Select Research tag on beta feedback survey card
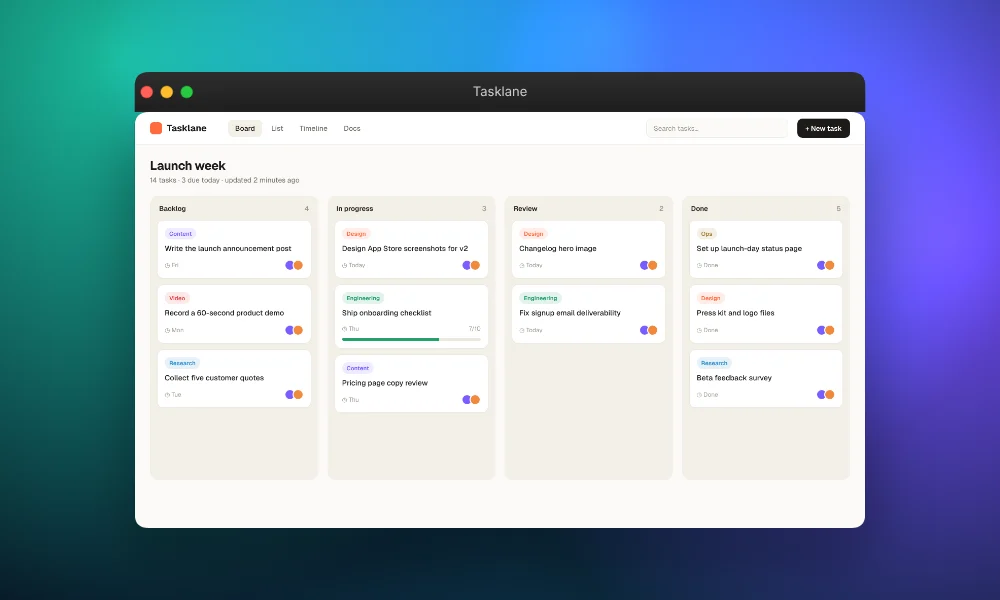Viewport: 1000px width, 600px height. coord(714,363)
